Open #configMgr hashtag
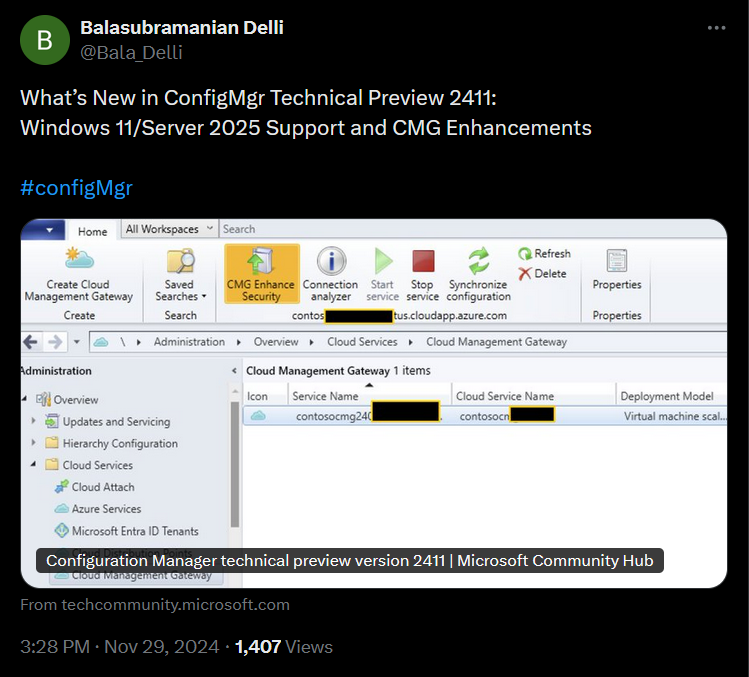This screenshot has width=749, height=677. pos(76,188)
